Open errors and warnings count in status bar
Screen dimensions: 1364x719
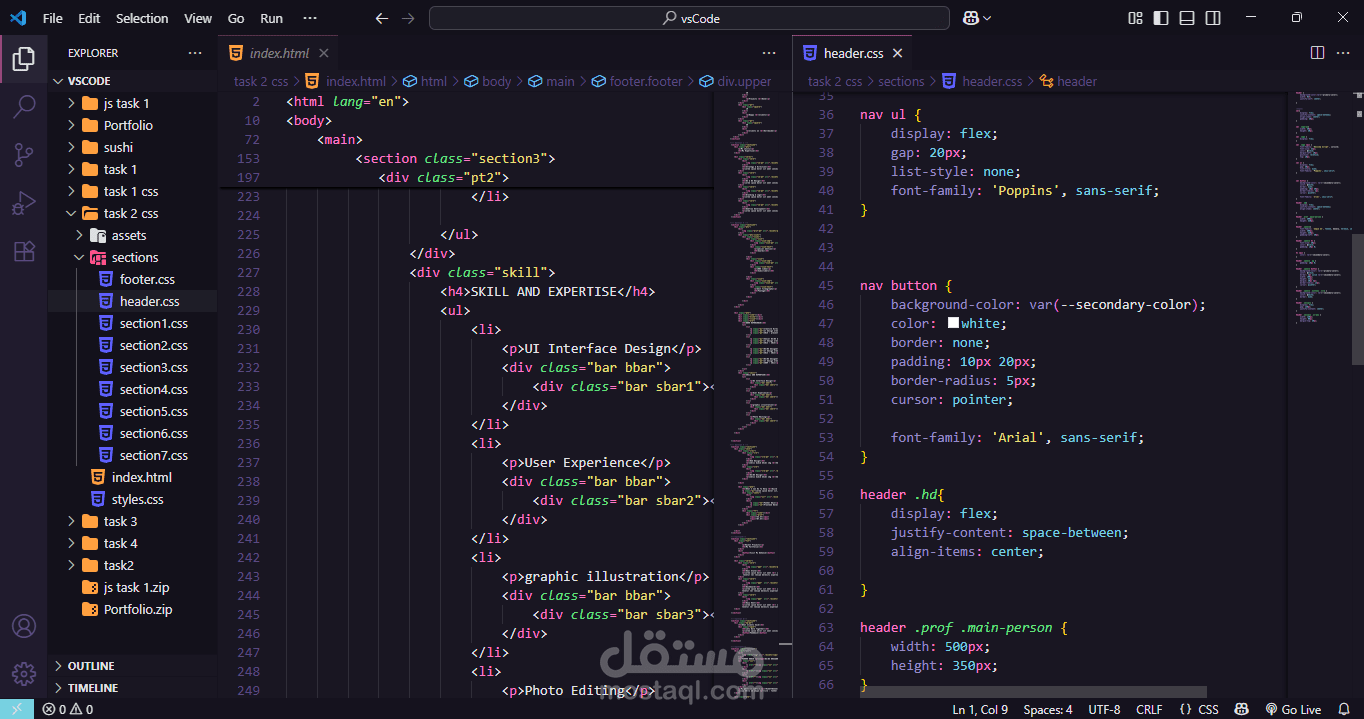tap(68, 709)
